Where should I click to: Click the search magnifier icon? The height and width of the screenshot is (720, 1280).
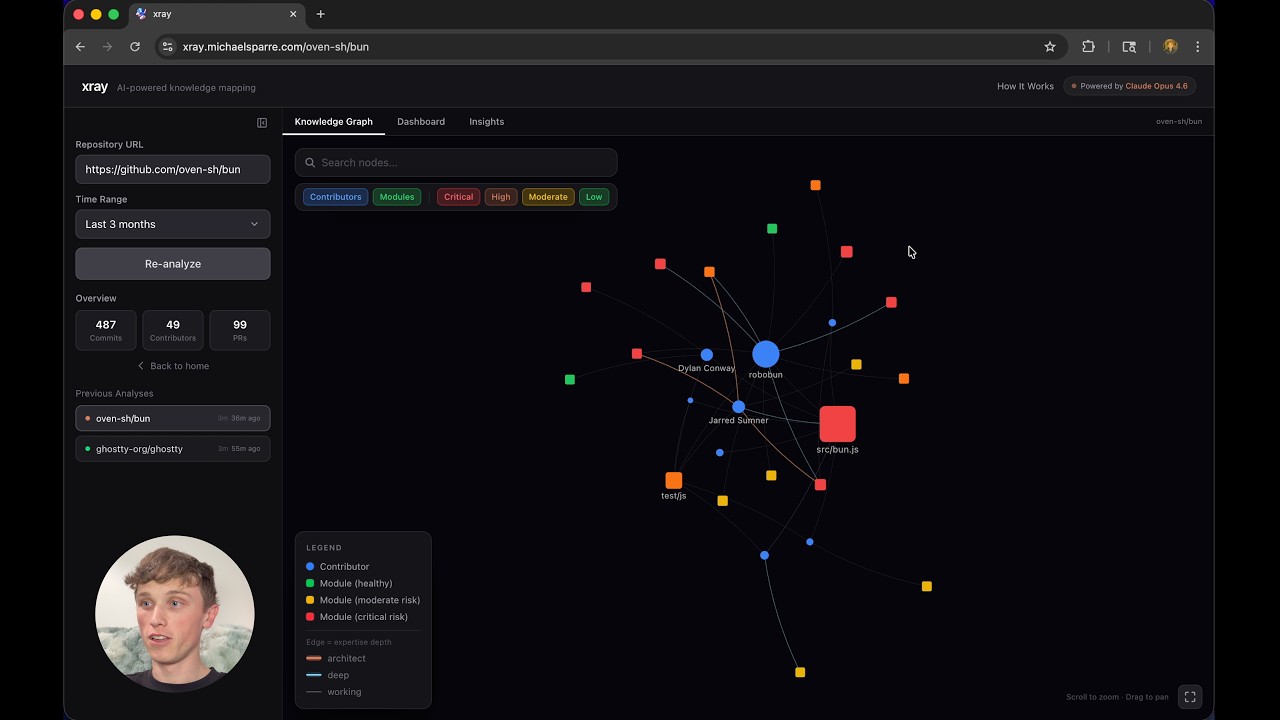pos(310,162)
